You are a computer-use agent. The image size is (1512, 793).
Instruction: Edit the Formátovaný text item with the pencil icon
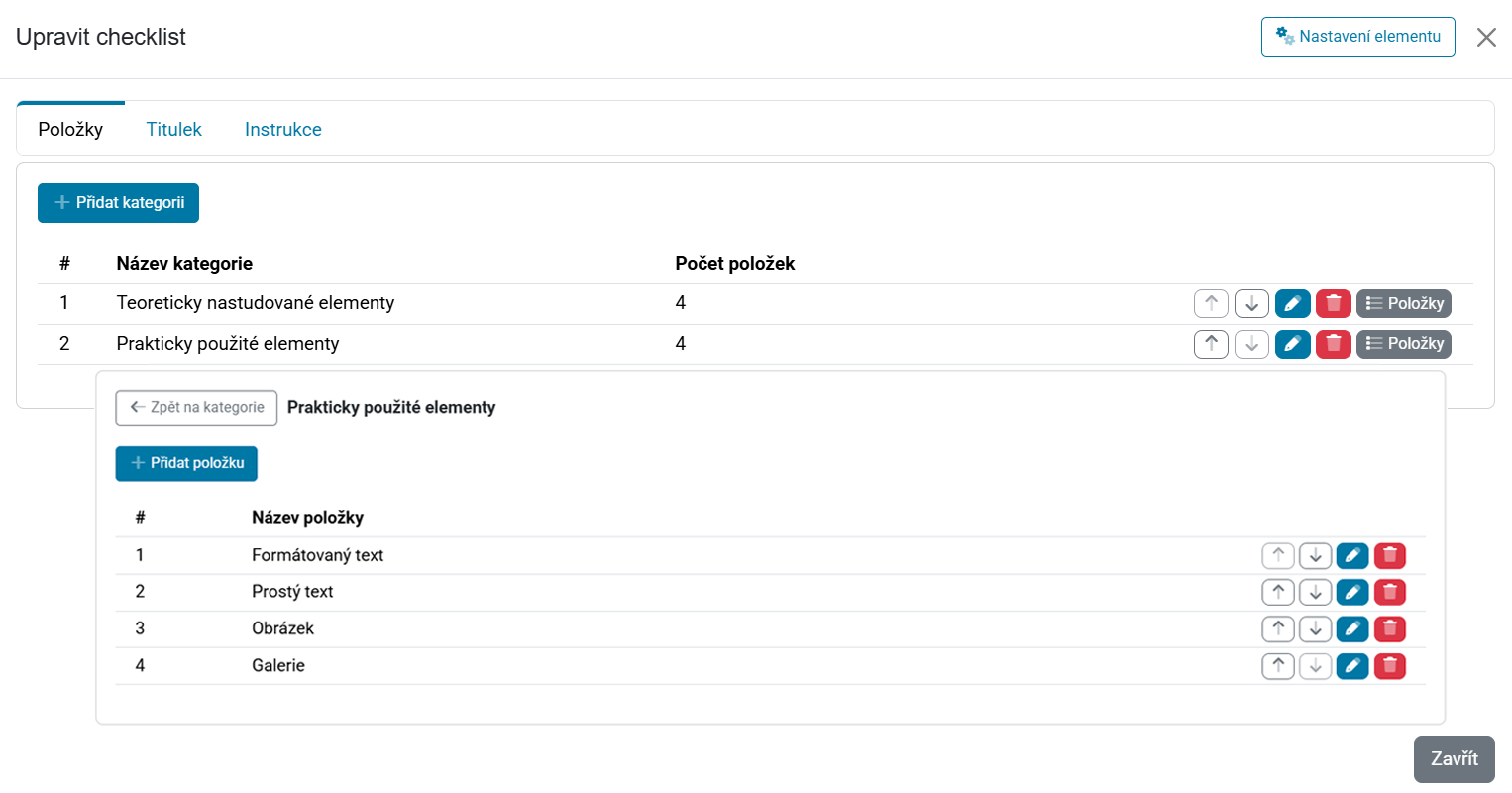[1352, 555]
